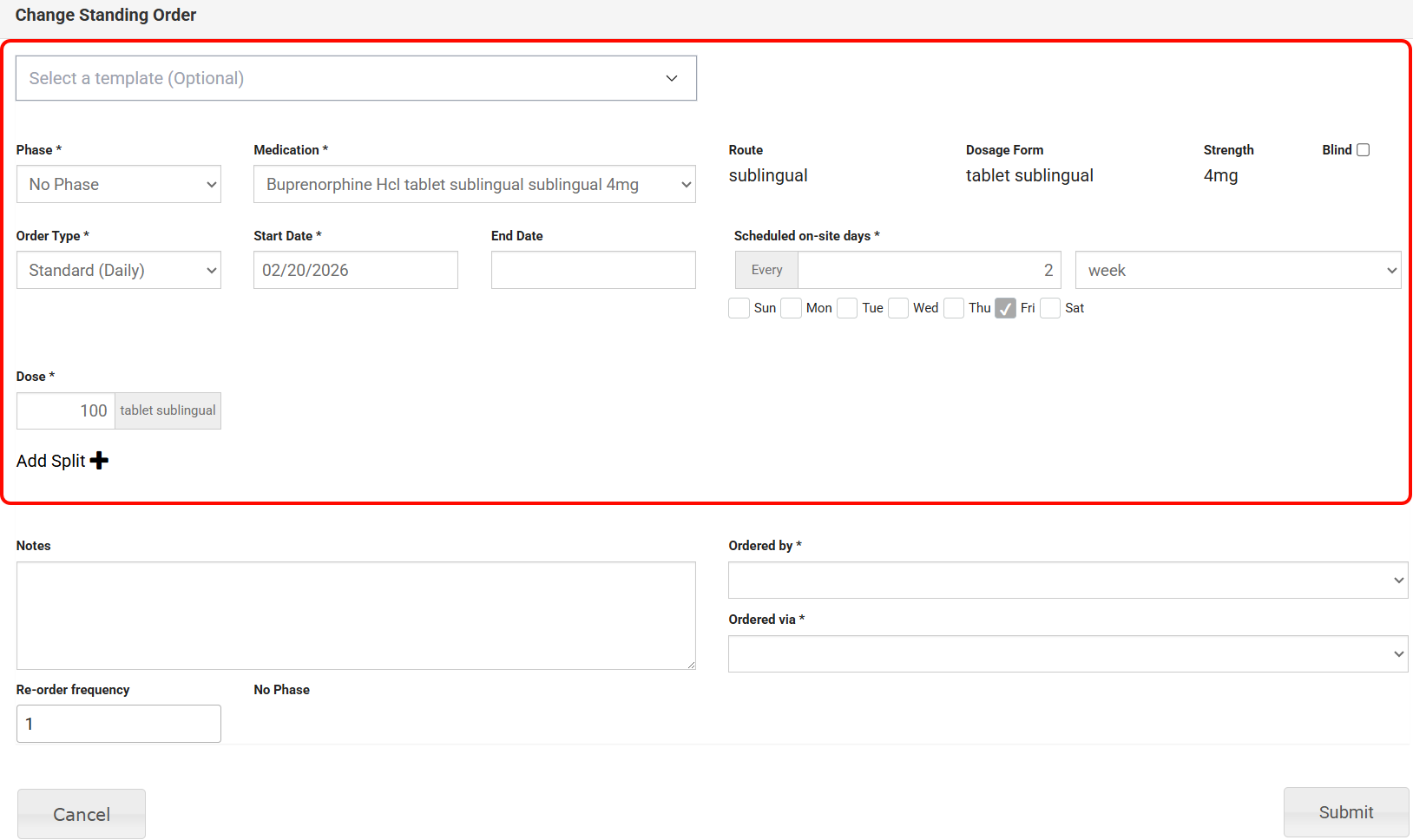Focus the empty End Date field

(593, 271)
